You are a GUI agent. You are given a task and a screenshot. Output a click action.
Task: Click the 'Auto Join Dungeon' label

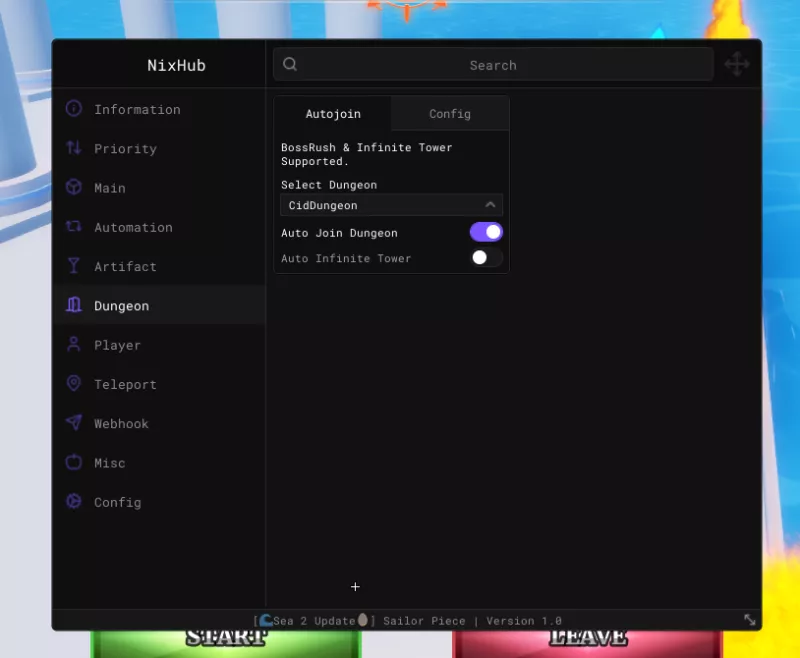point(339,233)
